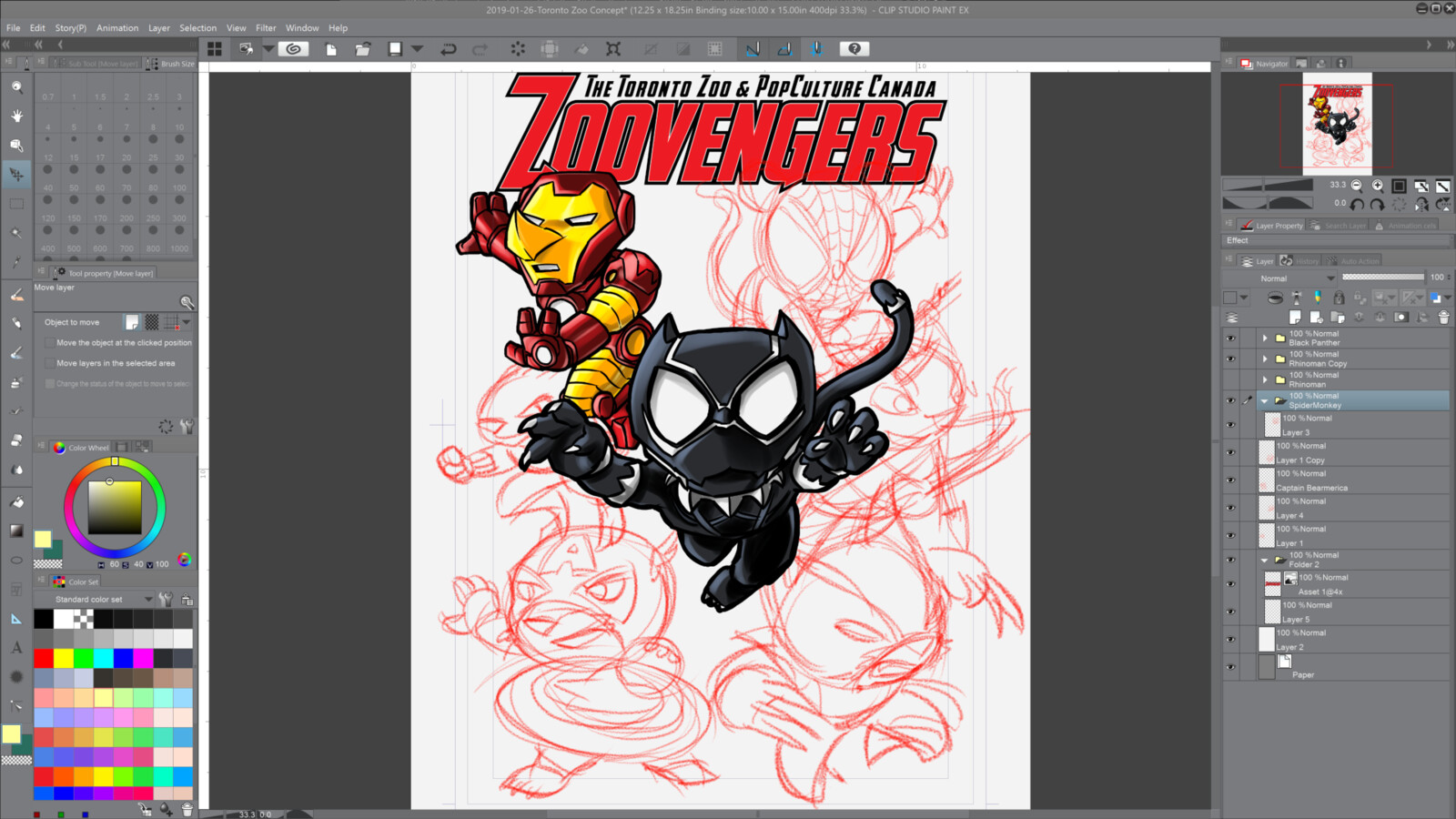The image size is (1456, 819).
Task: Click the Navigator thumbnail preview
Action: (1337, 124)
